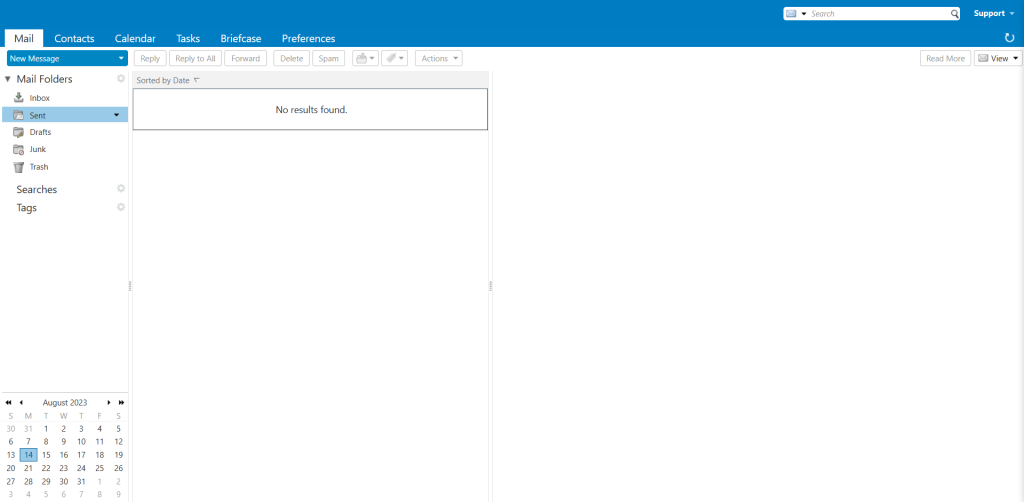The image size is (1024, 502).
Task: Open the Mail Folders gear options
Action: pyautogui.click(x=121, y=79)
